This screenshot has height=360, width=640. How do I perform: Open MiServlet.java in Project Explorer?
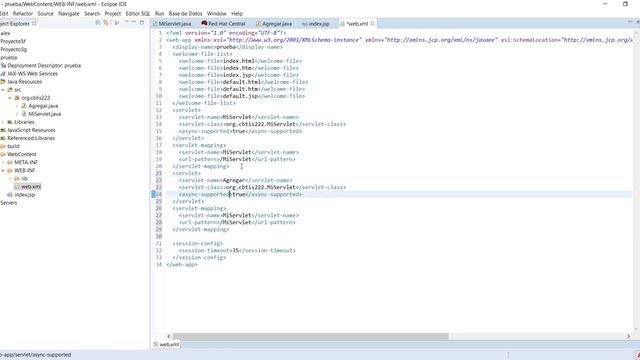[x=44, y=114]
